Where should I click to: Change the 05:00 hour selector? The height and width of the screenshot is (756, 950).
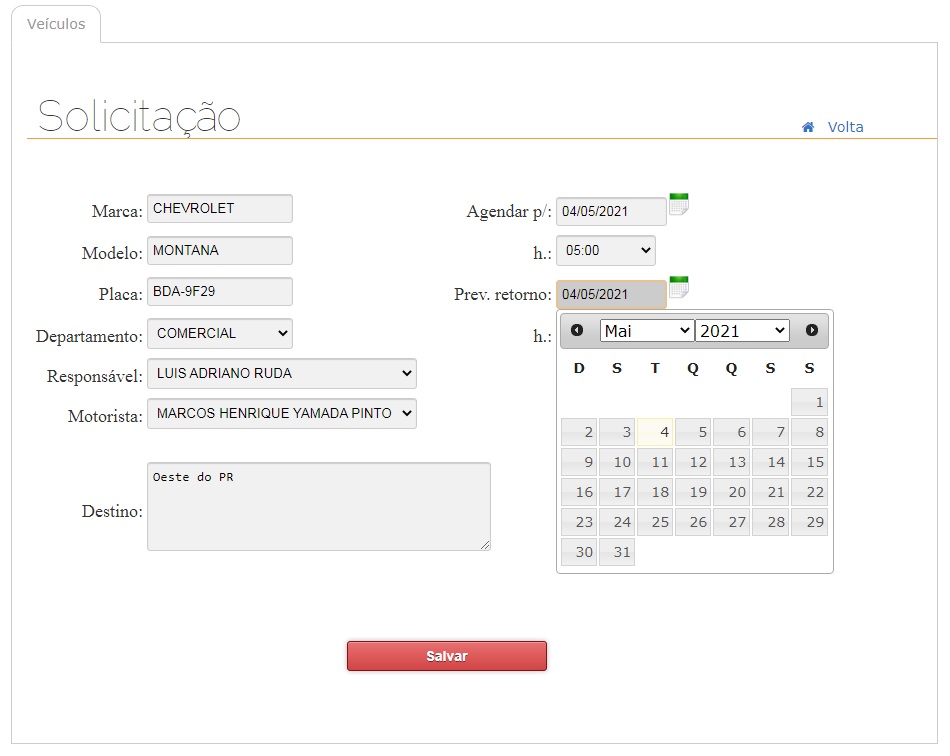click(605, 251)
